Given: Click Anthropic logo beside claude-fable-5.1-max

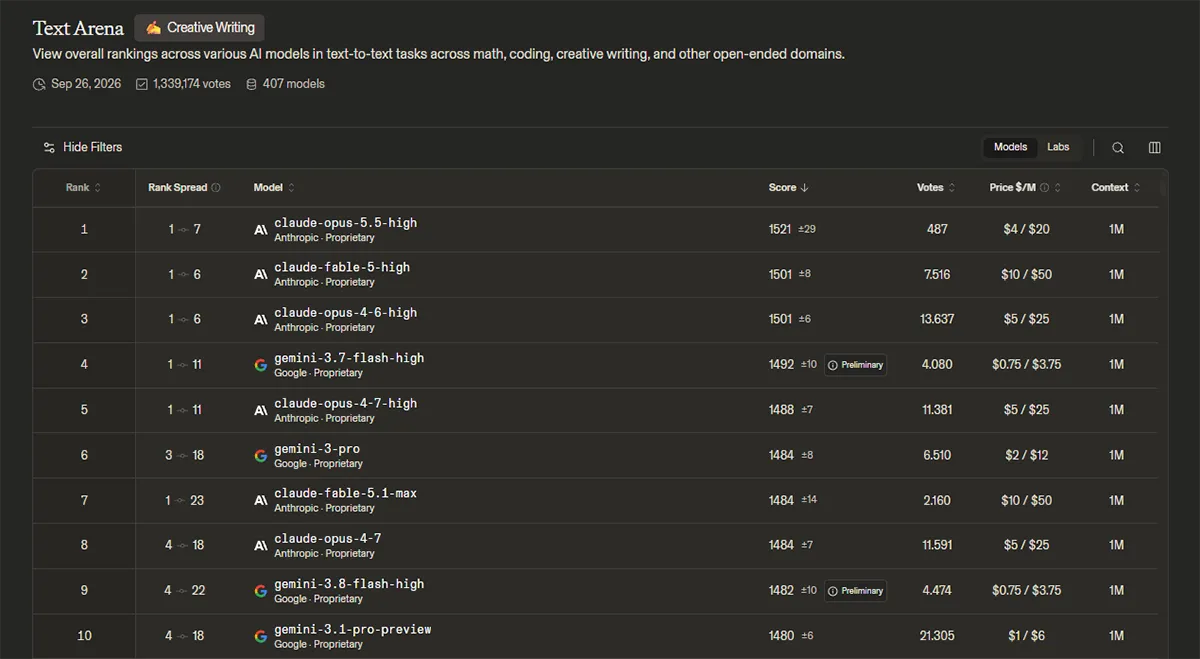Looking at the screenshot, I should (x=261, y=501).
